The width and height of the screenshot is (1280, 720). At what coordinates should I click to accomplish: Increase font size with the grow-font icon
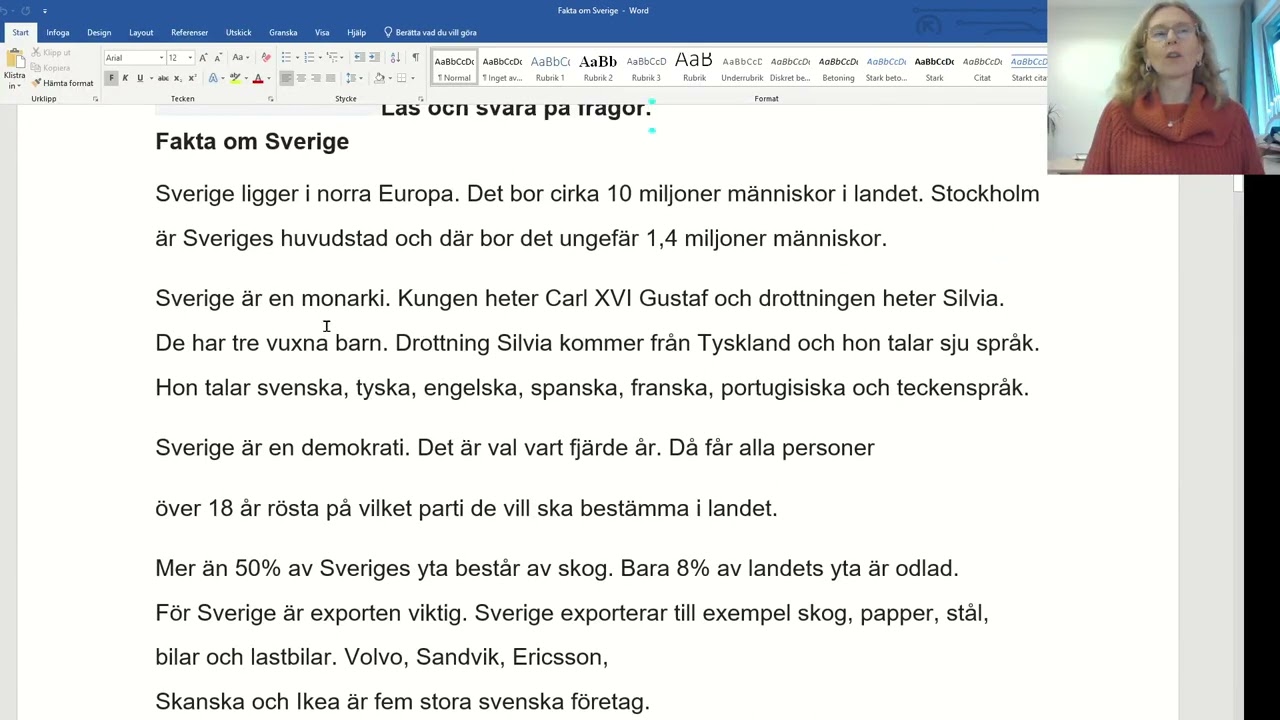pyautogui.click(x=203, y=57)
